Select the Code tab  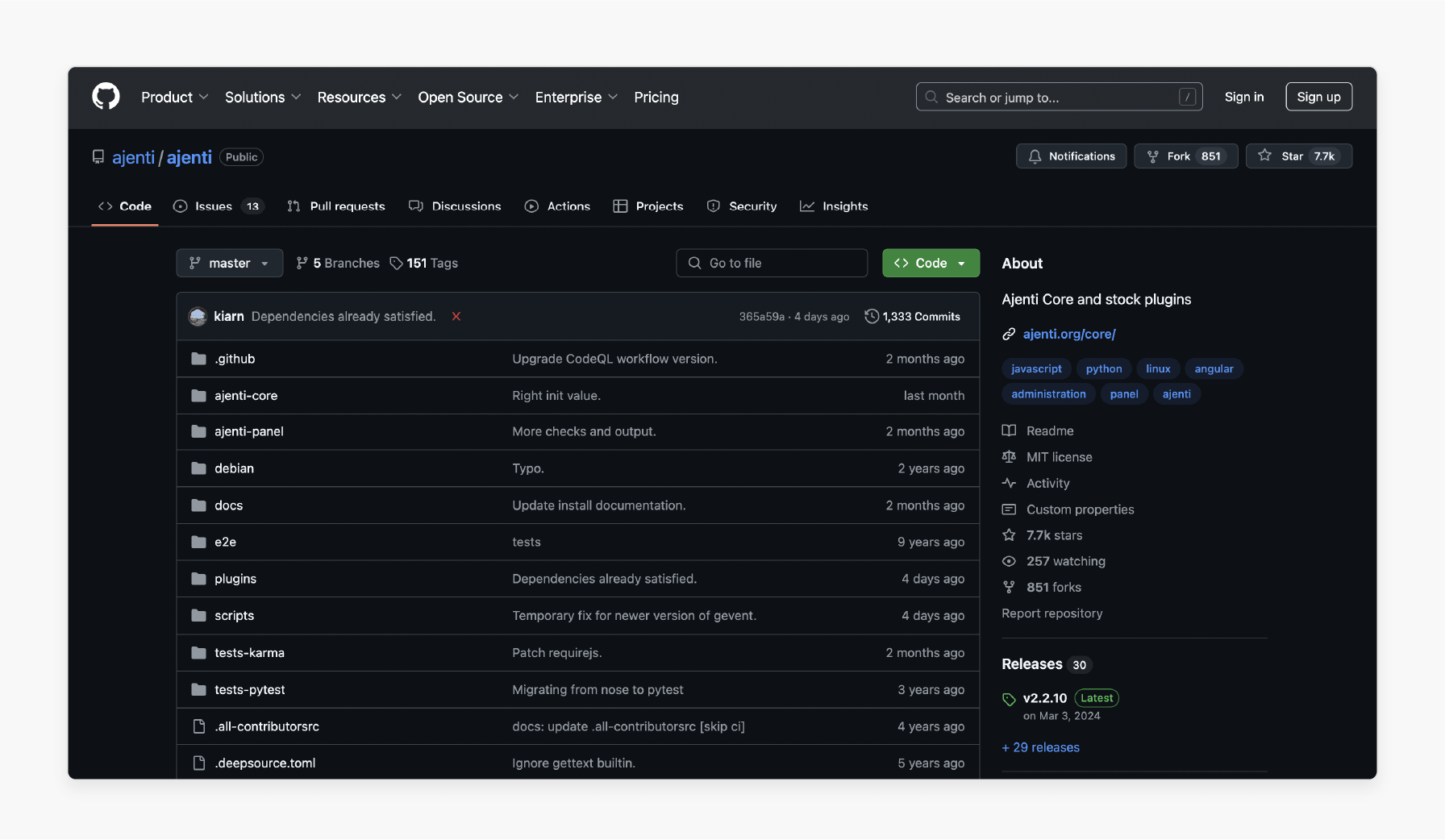(125, 206)
